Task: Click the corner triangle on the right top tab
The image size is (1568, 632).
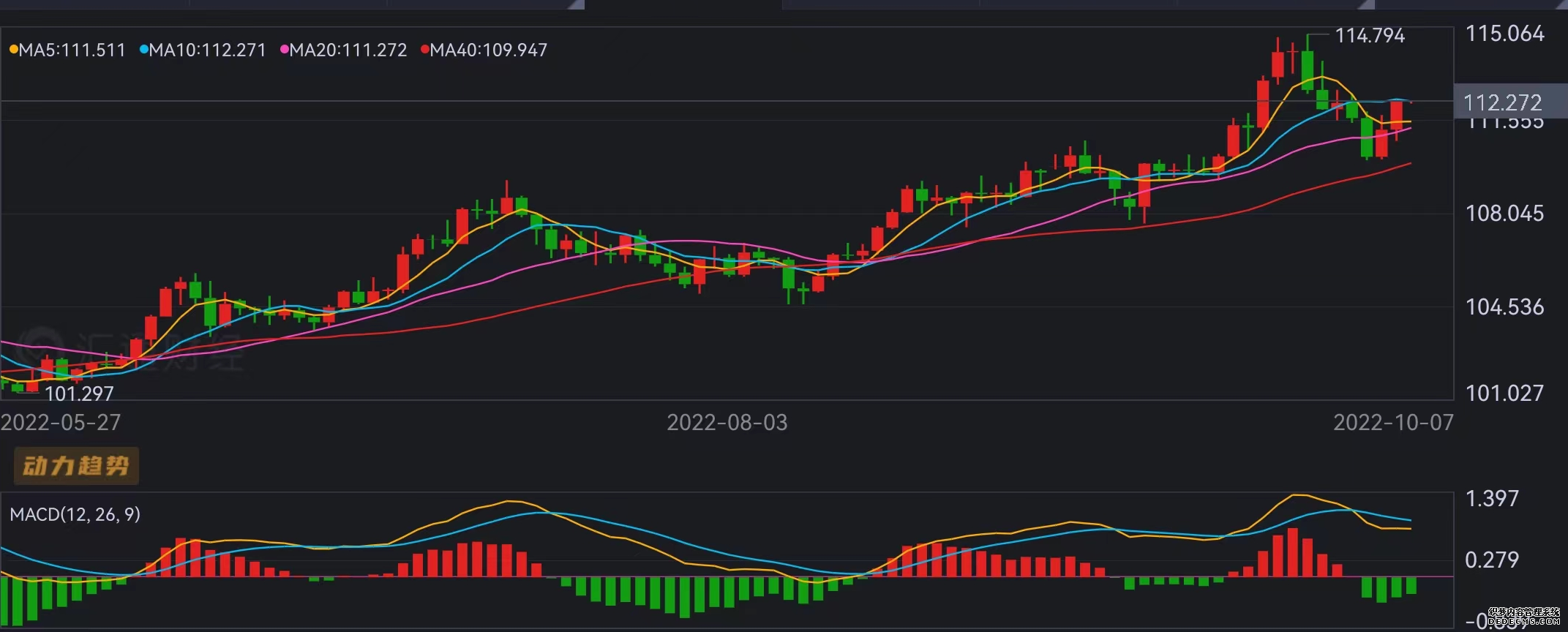Action: click(1366, 5)
